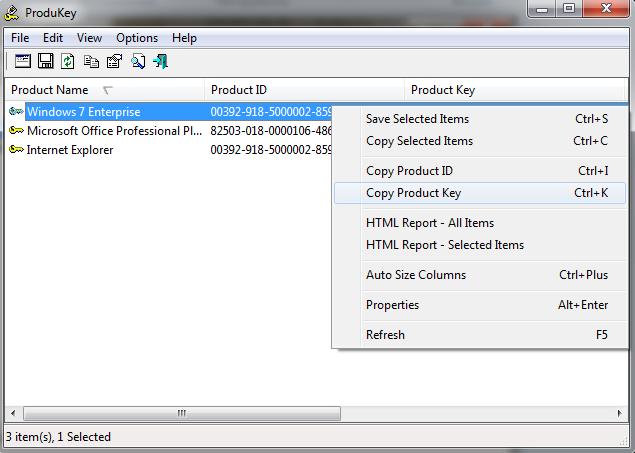Click the Select Source toolbar icon

pos(23,61)
